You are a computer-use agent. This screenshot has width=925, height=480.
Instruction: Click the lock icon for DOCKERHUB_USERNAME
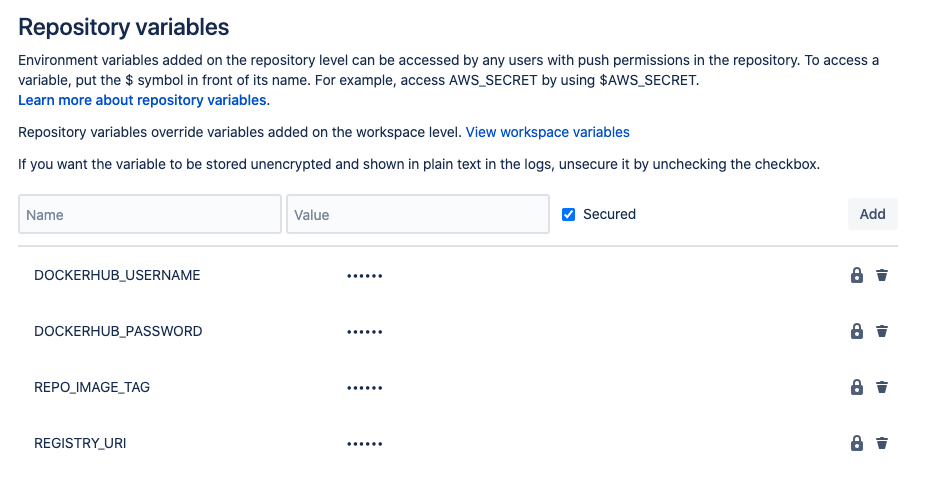(x=857, y=275)
